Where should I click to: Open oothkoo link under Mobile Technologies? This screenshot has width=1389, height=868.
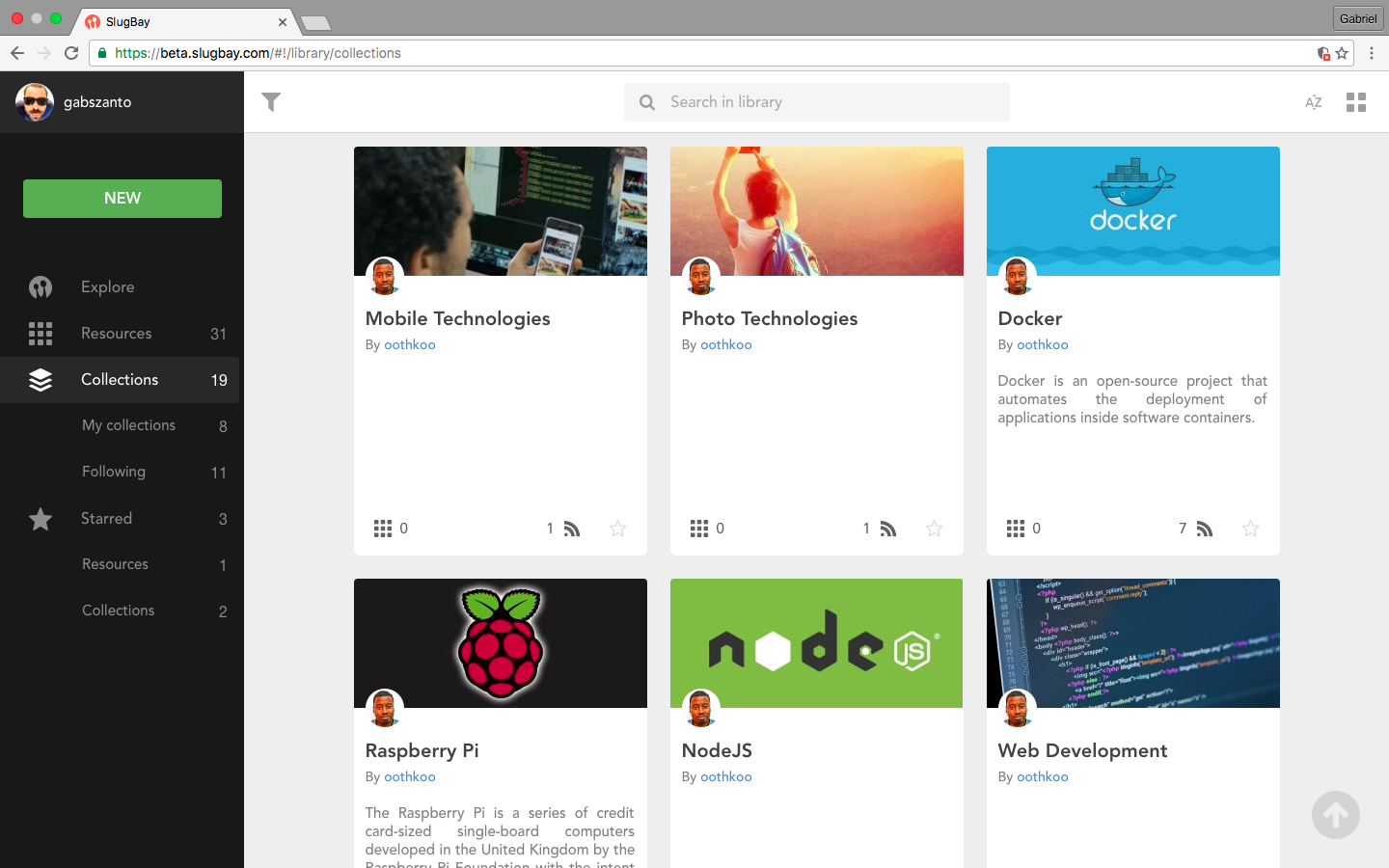(410, 344)
